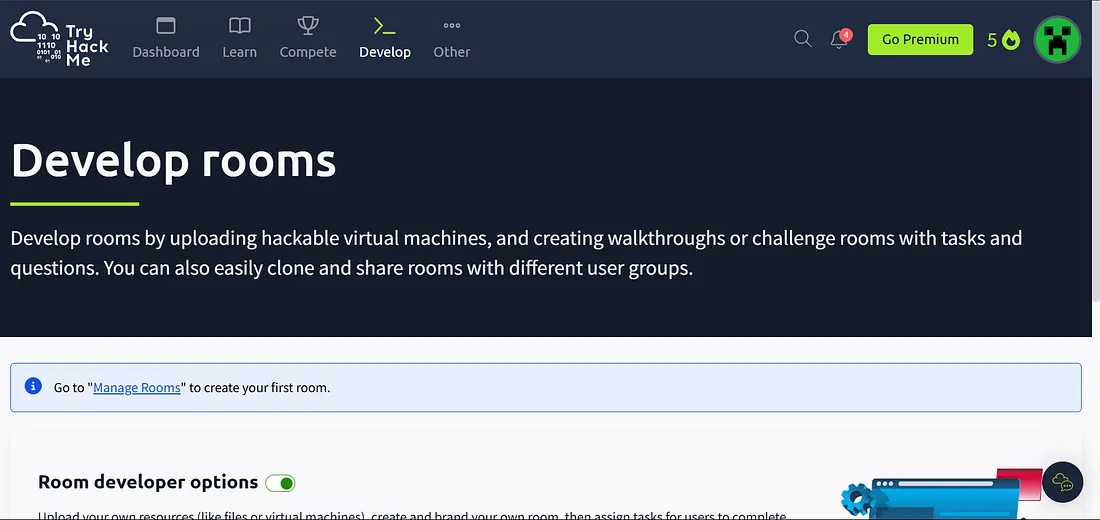
Task: Follow the Manage Rooms link
Action: [x=137, y=387]
